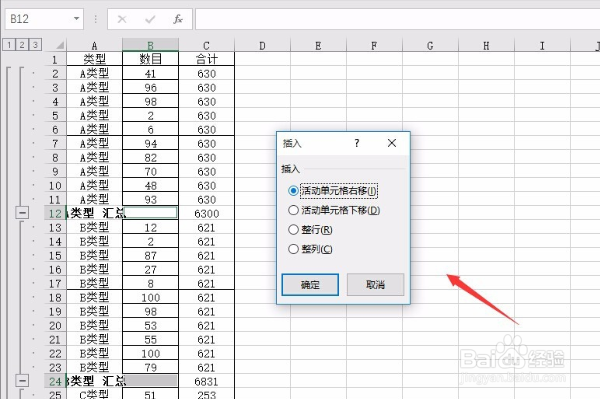Click the cell with value 82
600x399 pixels.
150,157
